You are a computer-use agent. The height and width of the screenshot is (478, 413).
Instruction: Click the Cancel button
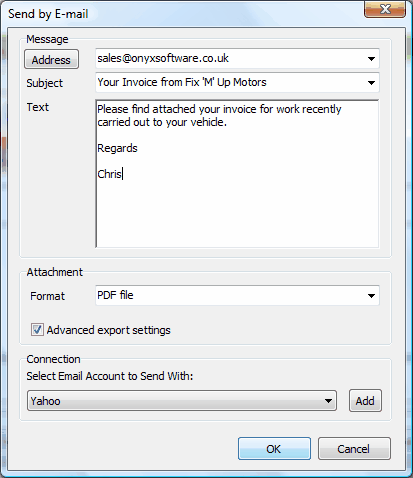coord(354,449)
